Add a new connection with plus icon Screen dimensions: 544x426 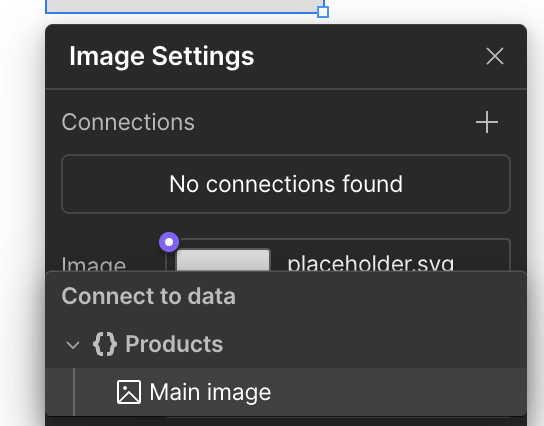(487, 122)
